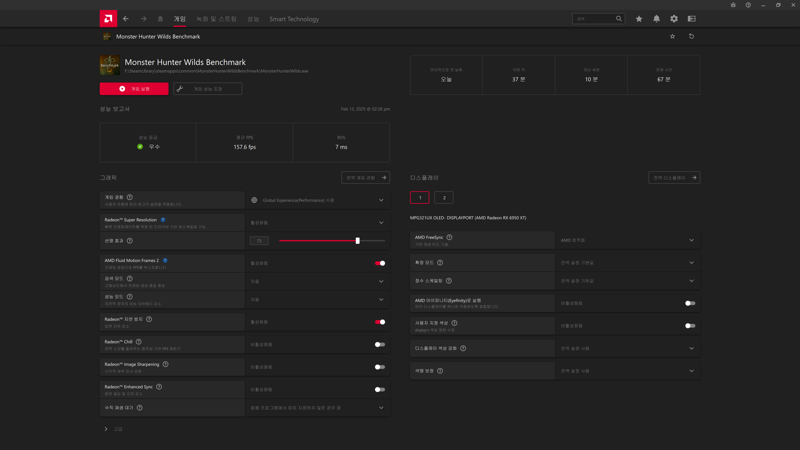Select display 1 tab
This screenshot has height=450, width=800.
420,197
